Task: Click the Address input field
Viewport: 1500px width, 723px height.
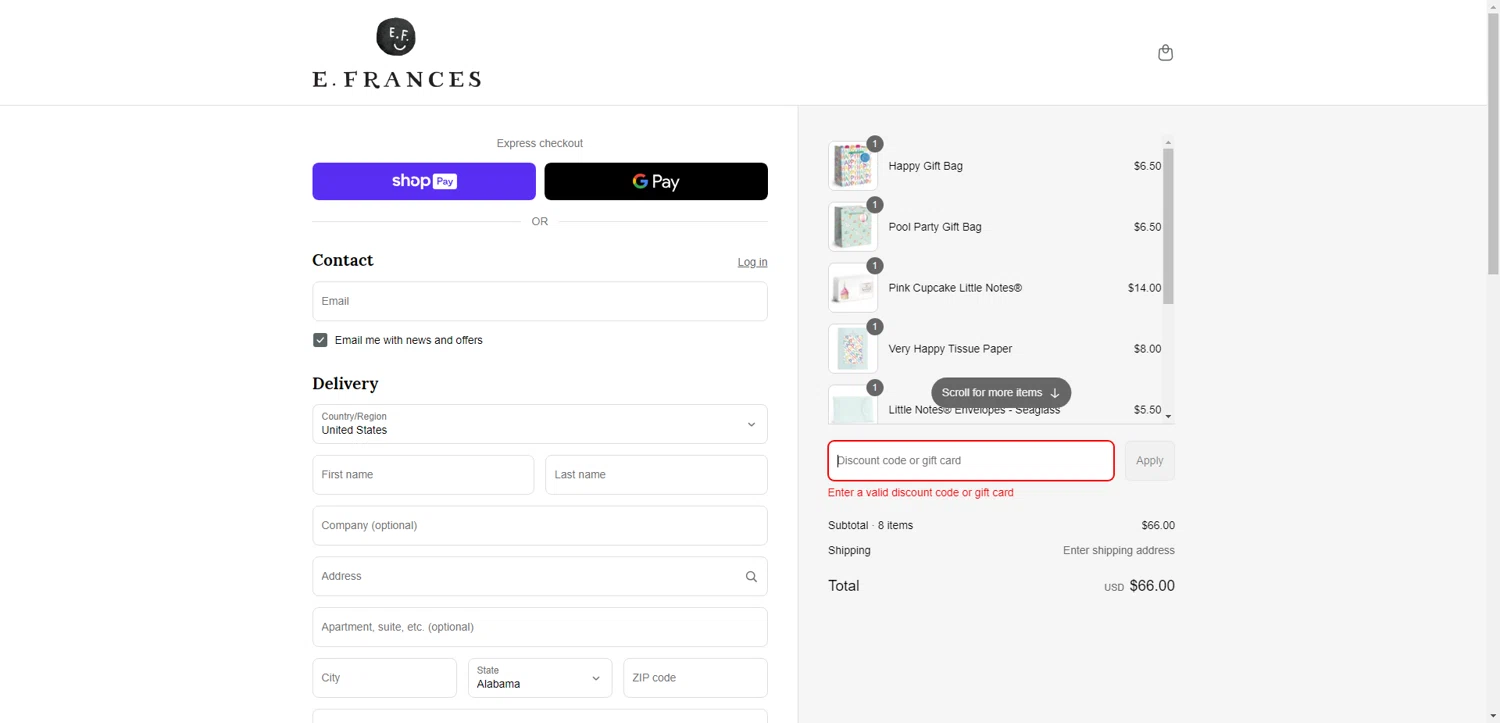Action: coord(540,577)
